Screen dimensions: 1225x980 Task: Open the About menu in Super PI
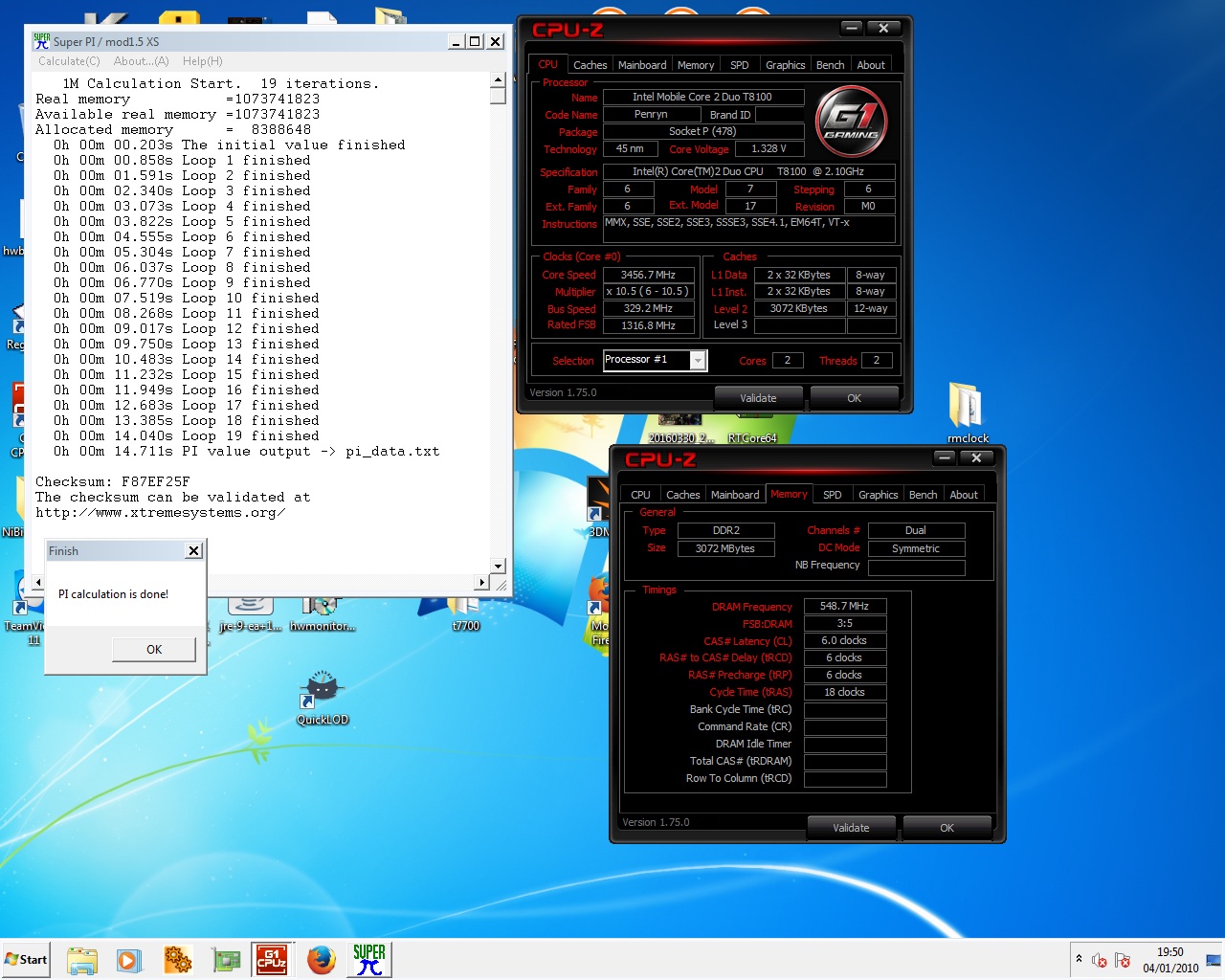(141, 61)
